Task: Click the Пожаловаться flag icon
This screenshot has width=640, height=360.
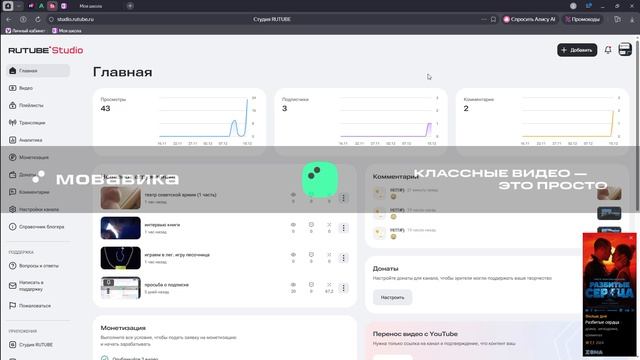Action: coord(13,305)
